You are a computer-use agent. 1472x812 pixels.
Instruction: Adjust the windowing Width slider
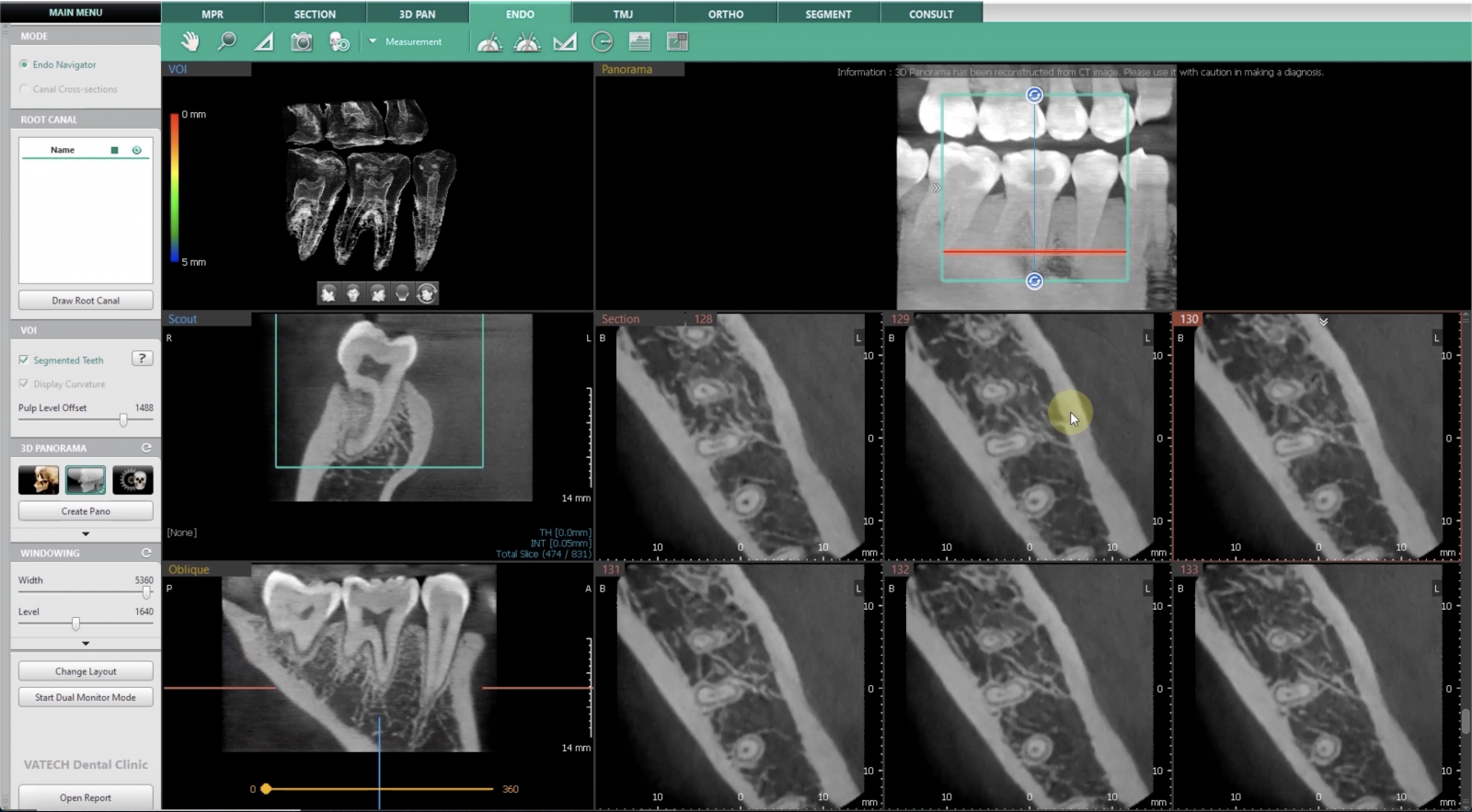(x=146, y=592)
